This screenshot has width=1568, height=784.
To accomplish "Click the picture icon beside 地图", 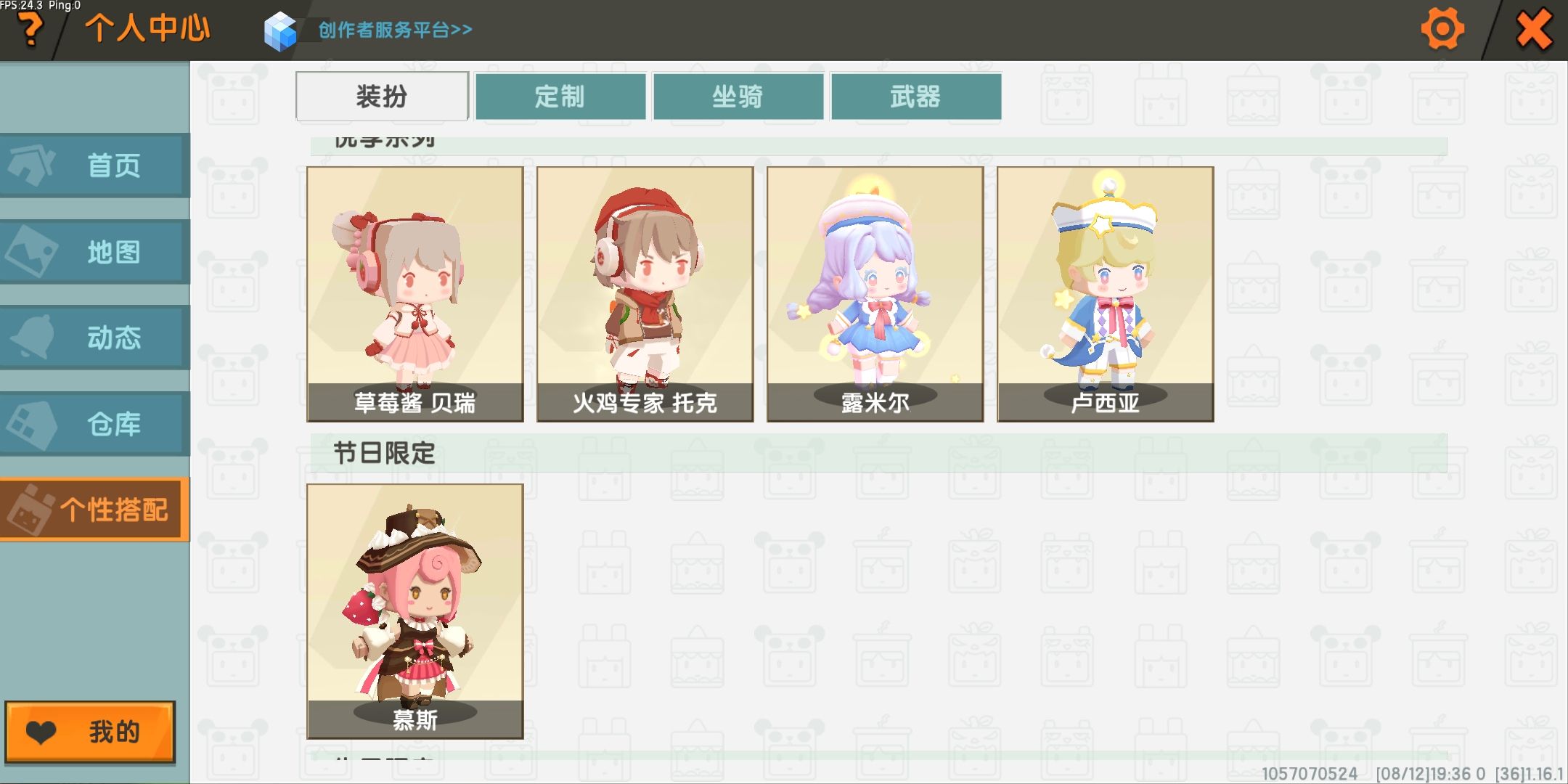I will pos(31,252).
